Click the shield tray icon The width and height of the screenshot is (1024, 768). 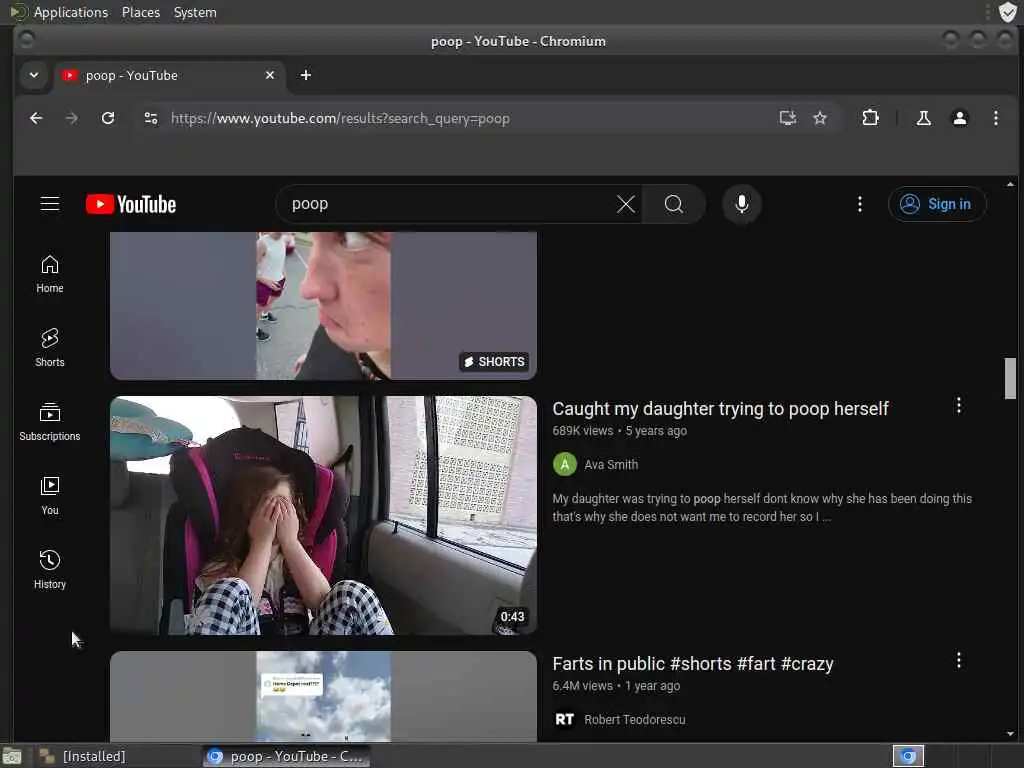1008,12
